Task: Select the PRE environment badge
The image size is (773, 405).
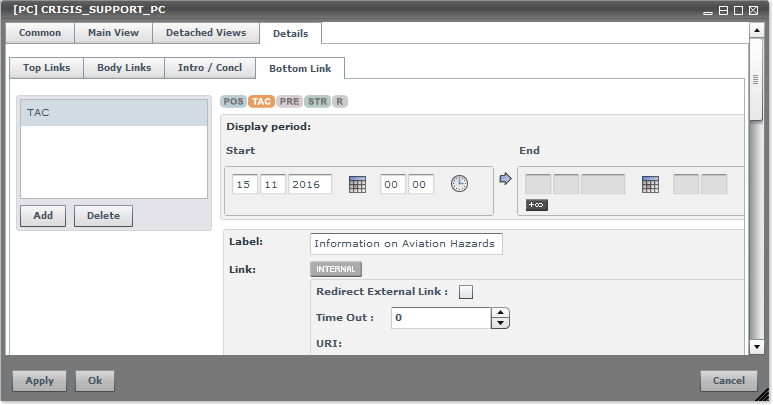Action: pos(290,101)
